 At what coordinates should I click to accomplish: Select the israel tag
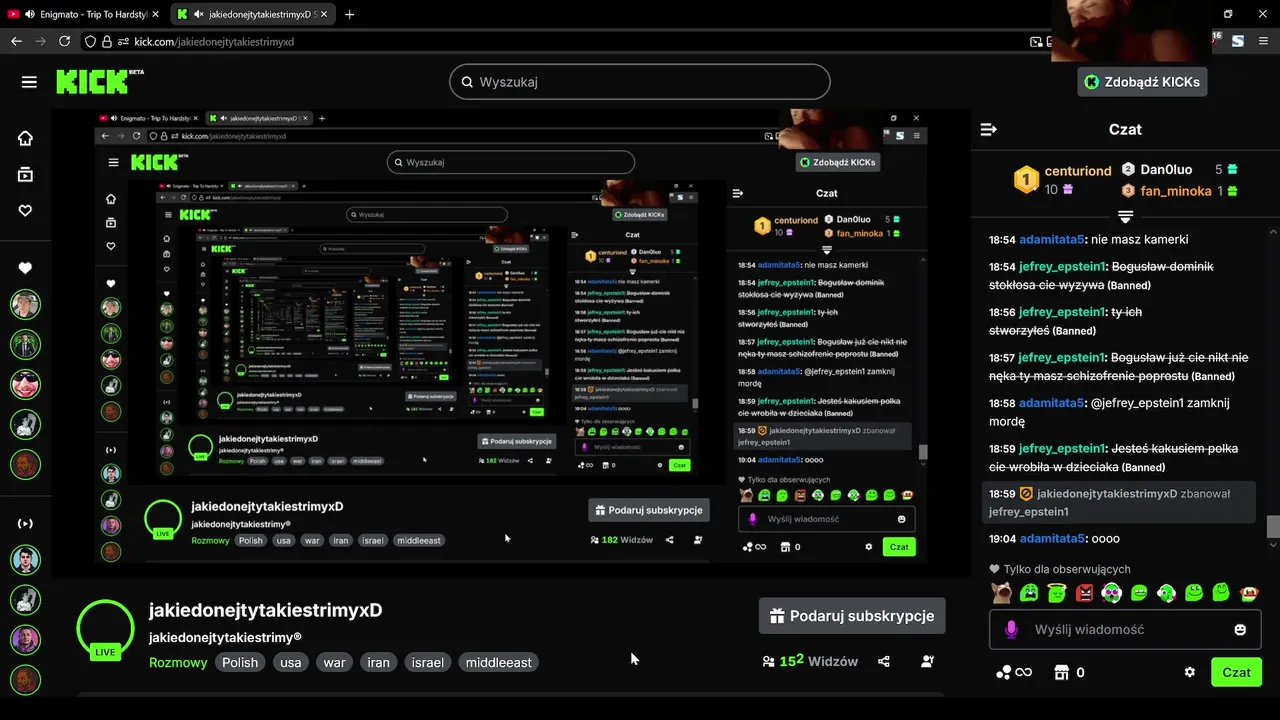point(428,662)
